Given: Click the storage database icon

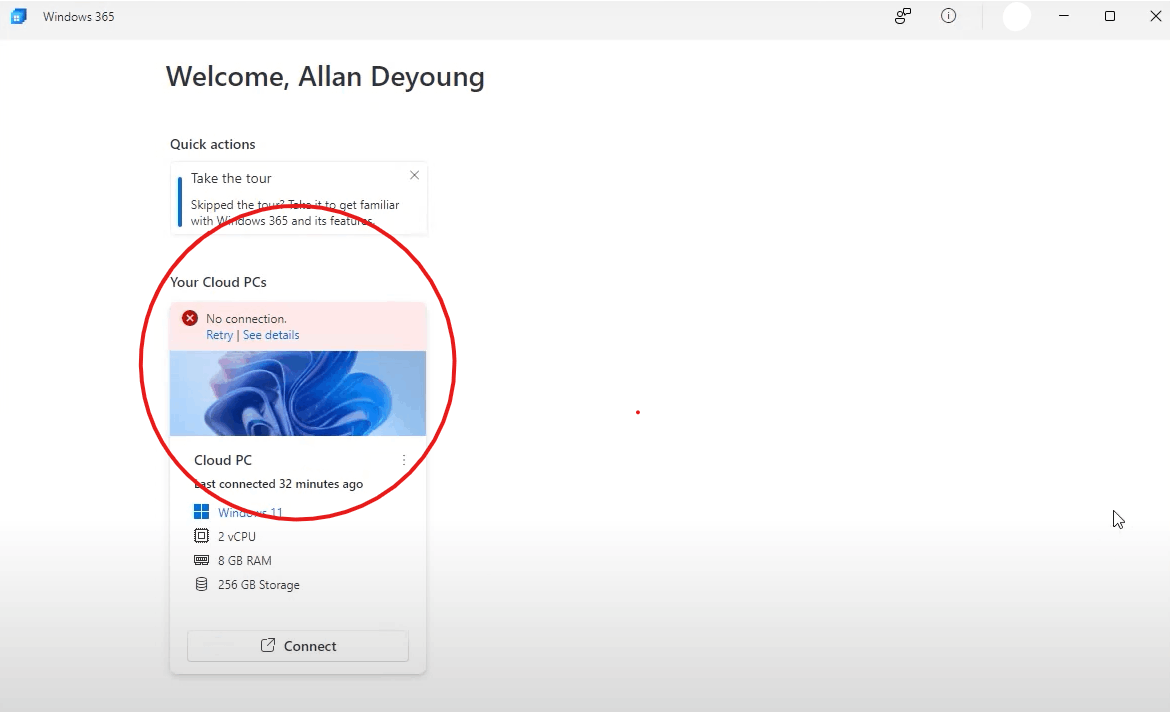Looking at the screenshot, I should point(201,584).
